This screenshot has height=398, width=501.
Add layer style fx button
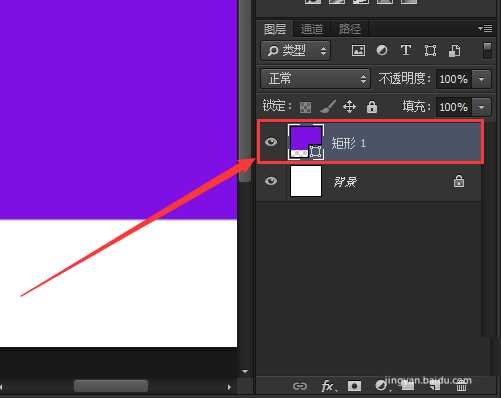click(x=328, y=386)
